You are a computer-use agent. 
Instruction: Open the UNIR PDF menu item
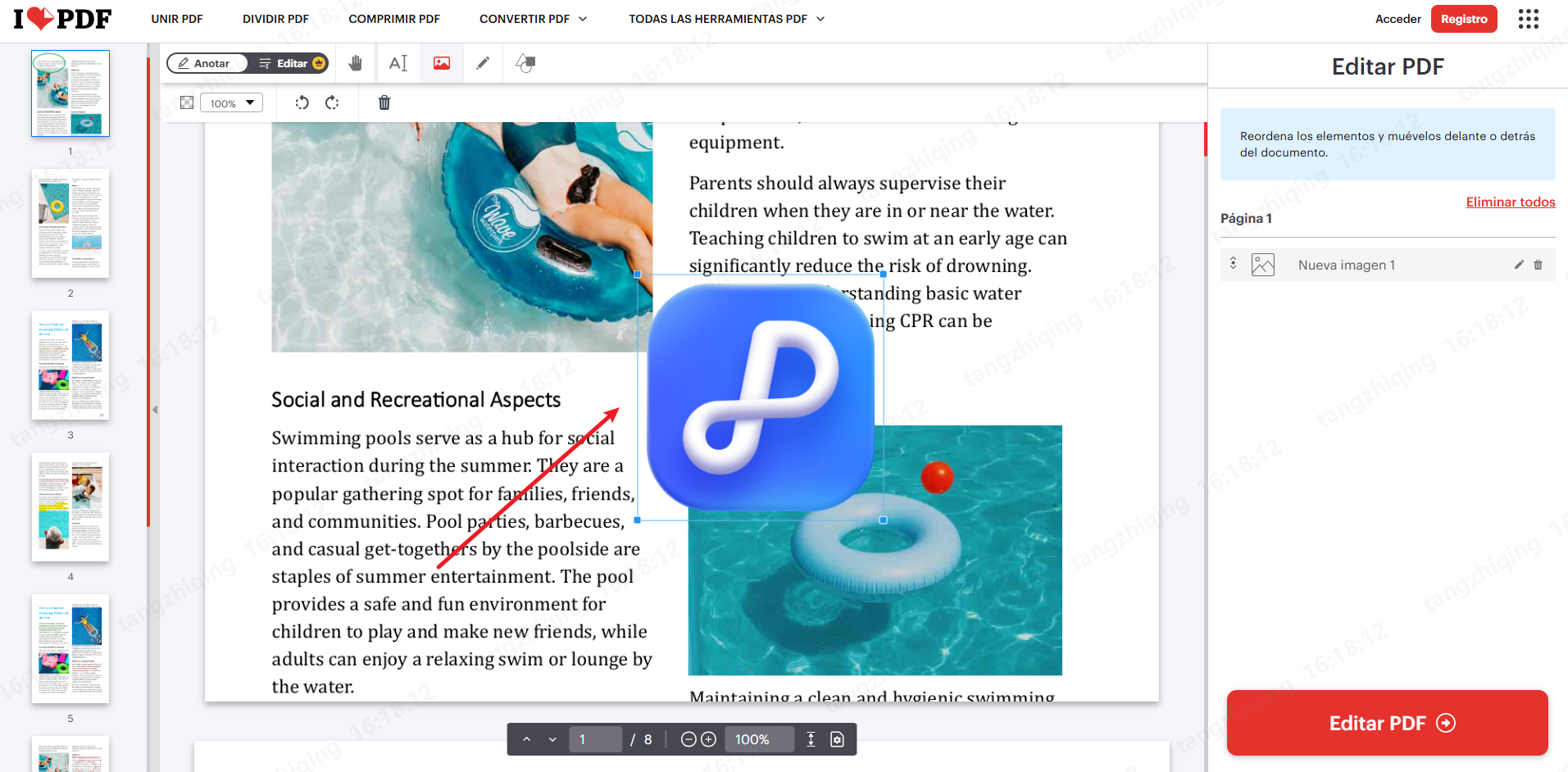[x=177, y=19]
